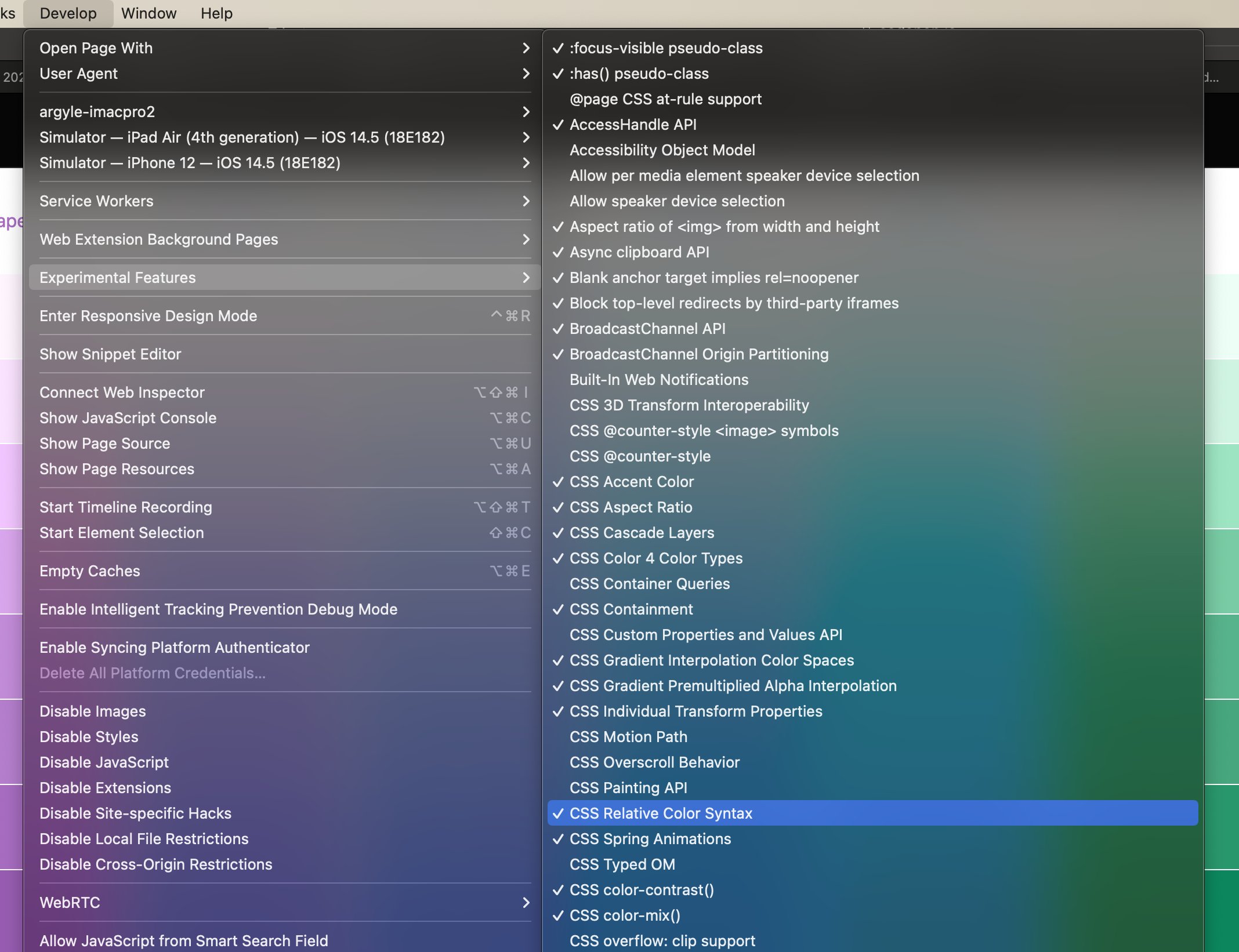Click Empty Caches menu item
1239x952 pixels.
coord(90,571)
